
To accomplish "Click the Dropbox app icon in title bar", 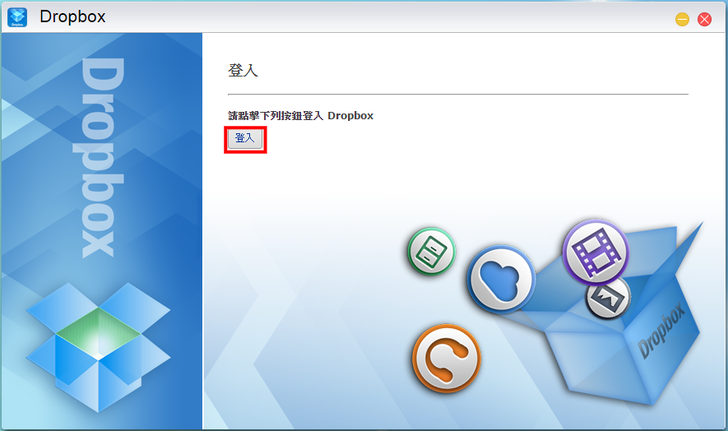I will point(17,17).
